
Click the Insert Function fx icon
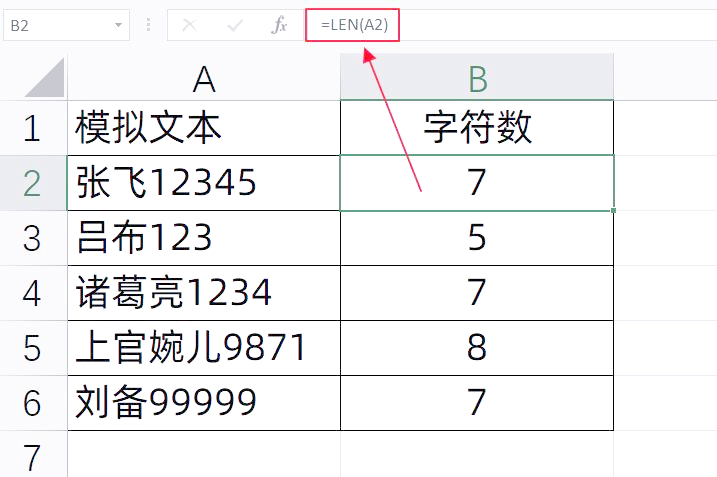click(x=279, y=25)
